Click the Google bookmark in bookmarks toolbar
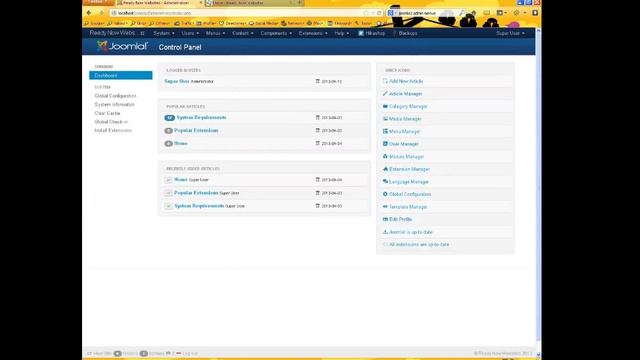The image size is (640, 360). 95,23
